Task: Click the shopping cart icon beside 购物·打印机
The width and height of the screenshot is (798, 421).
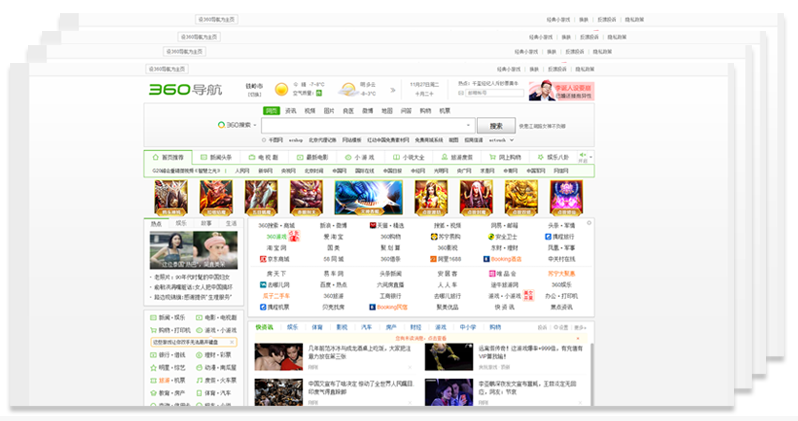Action: tap(153, 330)
